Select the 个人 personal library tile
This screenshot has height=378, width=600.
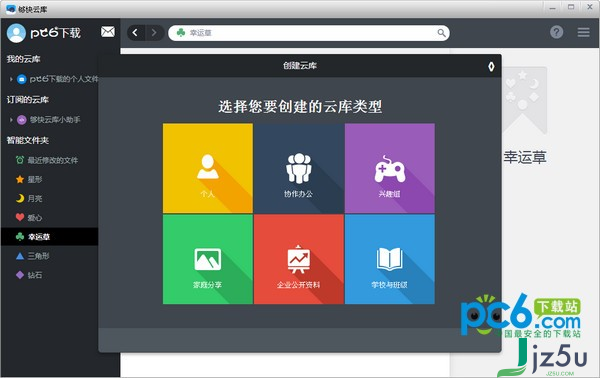[208, 168]
